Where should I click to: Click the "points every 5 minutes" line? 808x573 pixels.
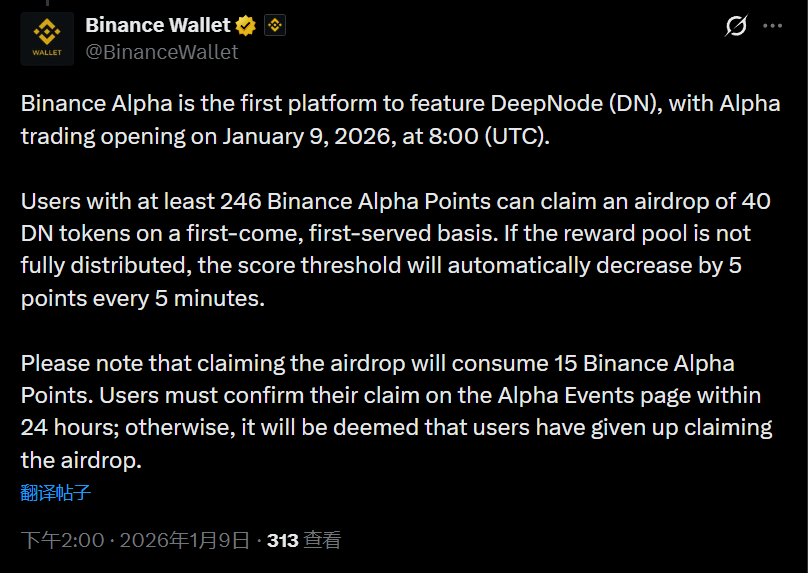[143, 298]
